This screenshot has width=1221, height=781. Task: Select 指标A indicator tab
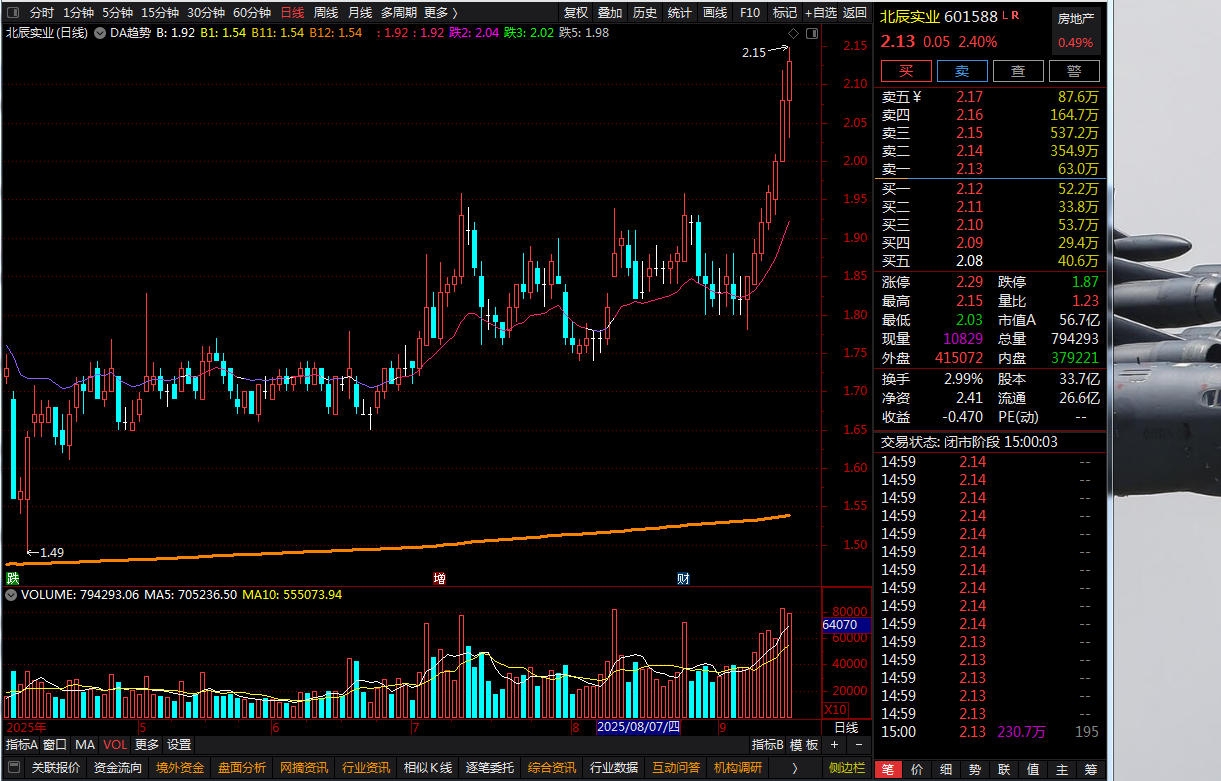(x=22, y=745)
